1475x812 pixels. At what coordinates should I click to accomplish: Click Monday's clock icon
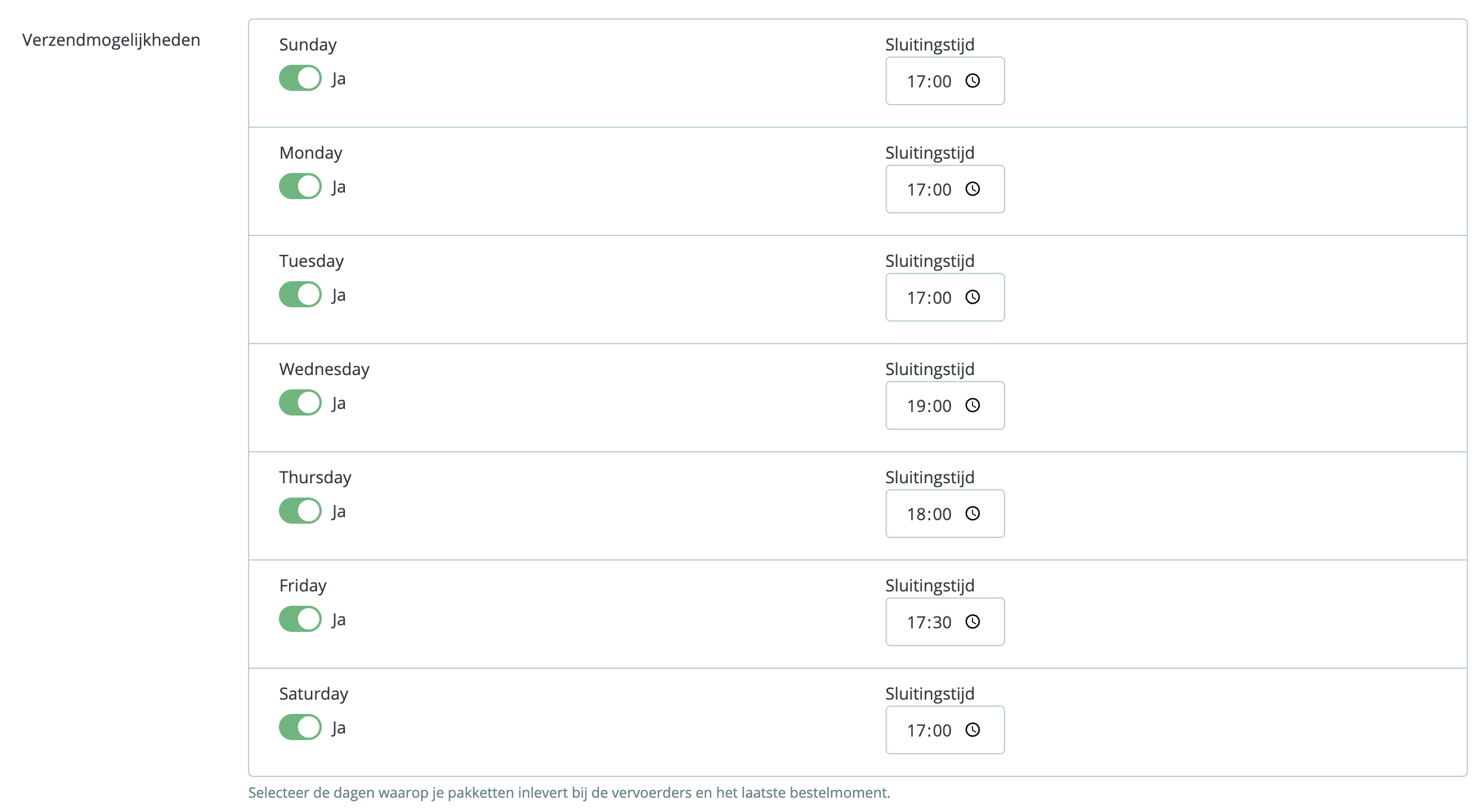pyautogui.click(x=973, y=190)
